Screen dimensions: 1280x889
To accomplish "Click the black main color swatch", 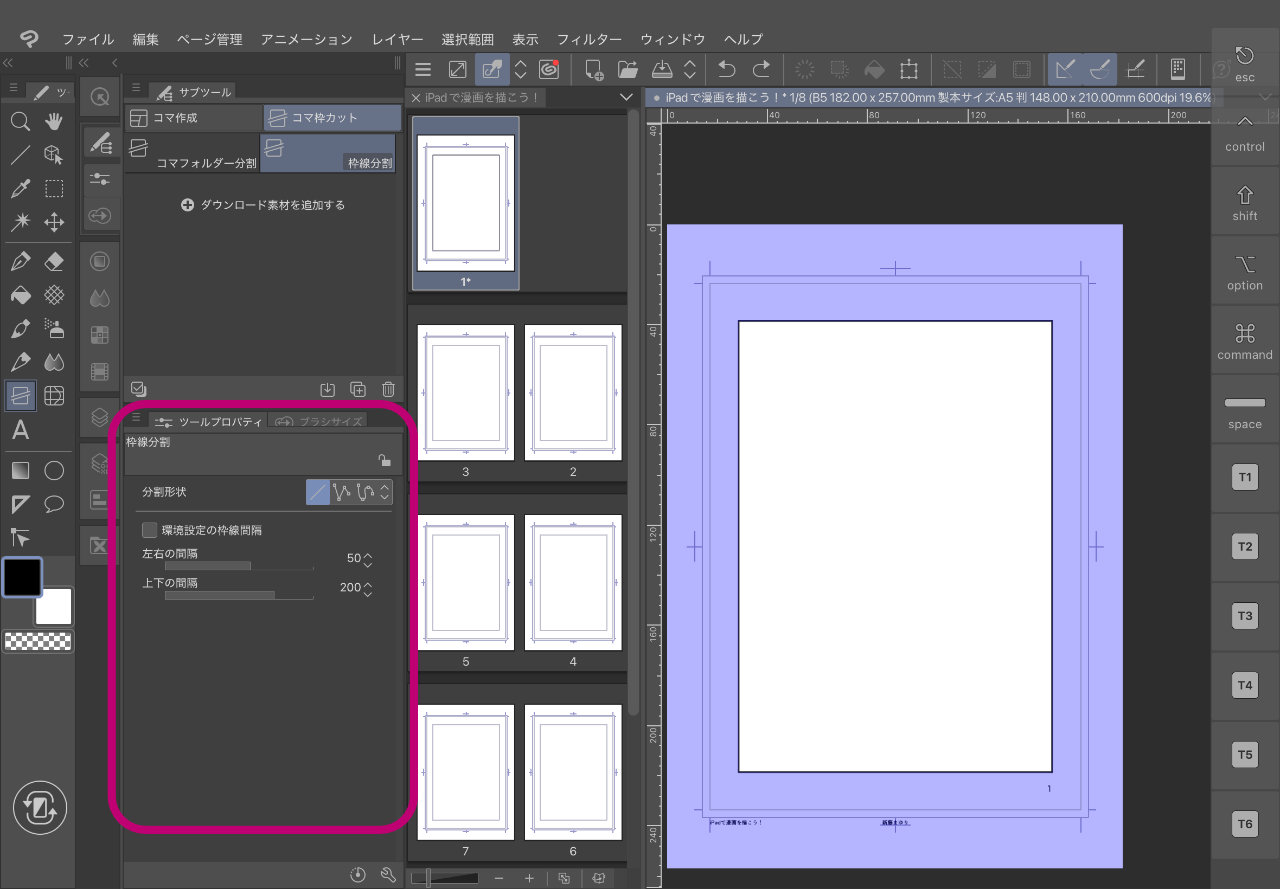I will 22,576.
